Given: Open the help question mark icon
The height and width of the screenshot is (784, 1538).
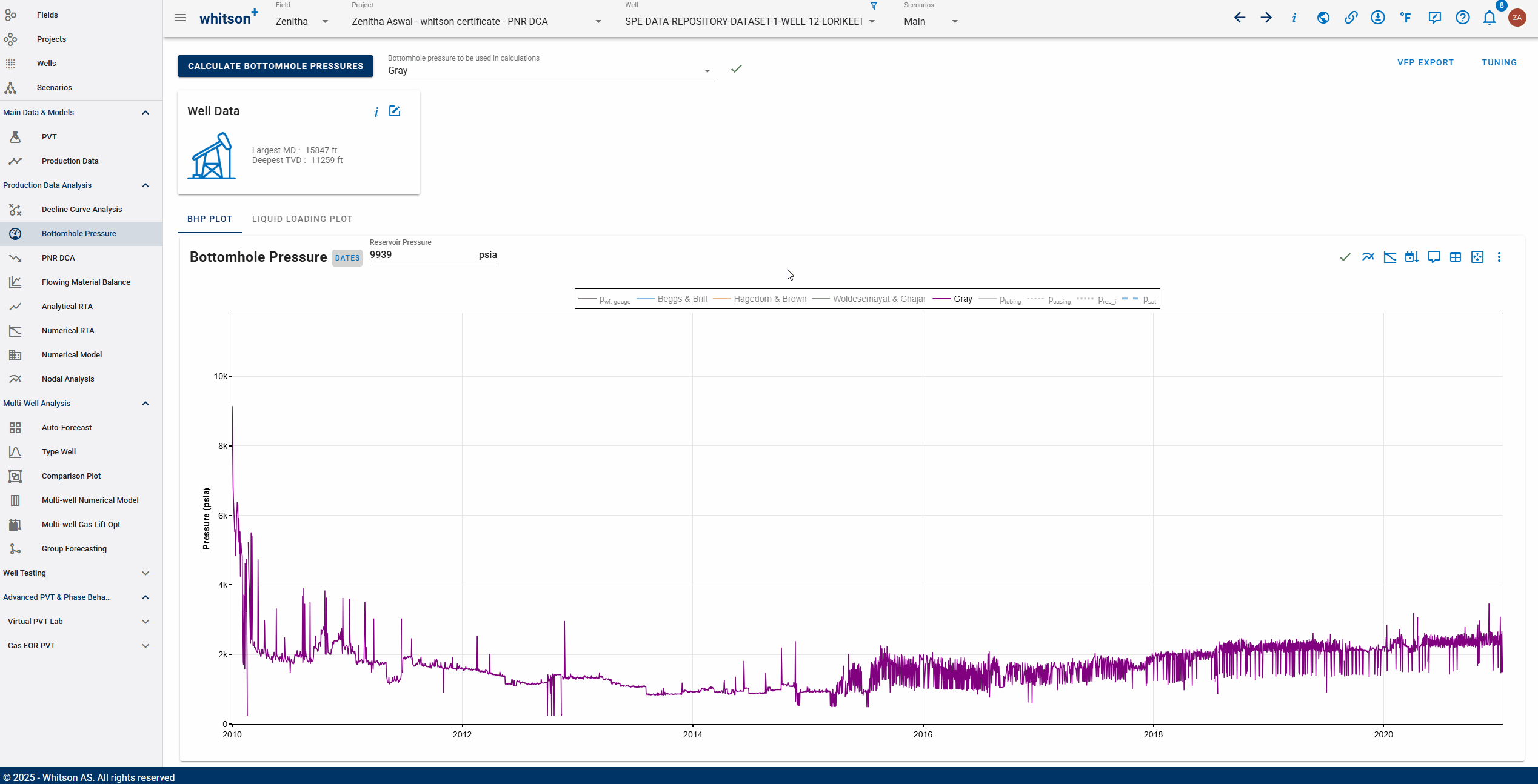Looking at the screenshot, I should 1463,18.
